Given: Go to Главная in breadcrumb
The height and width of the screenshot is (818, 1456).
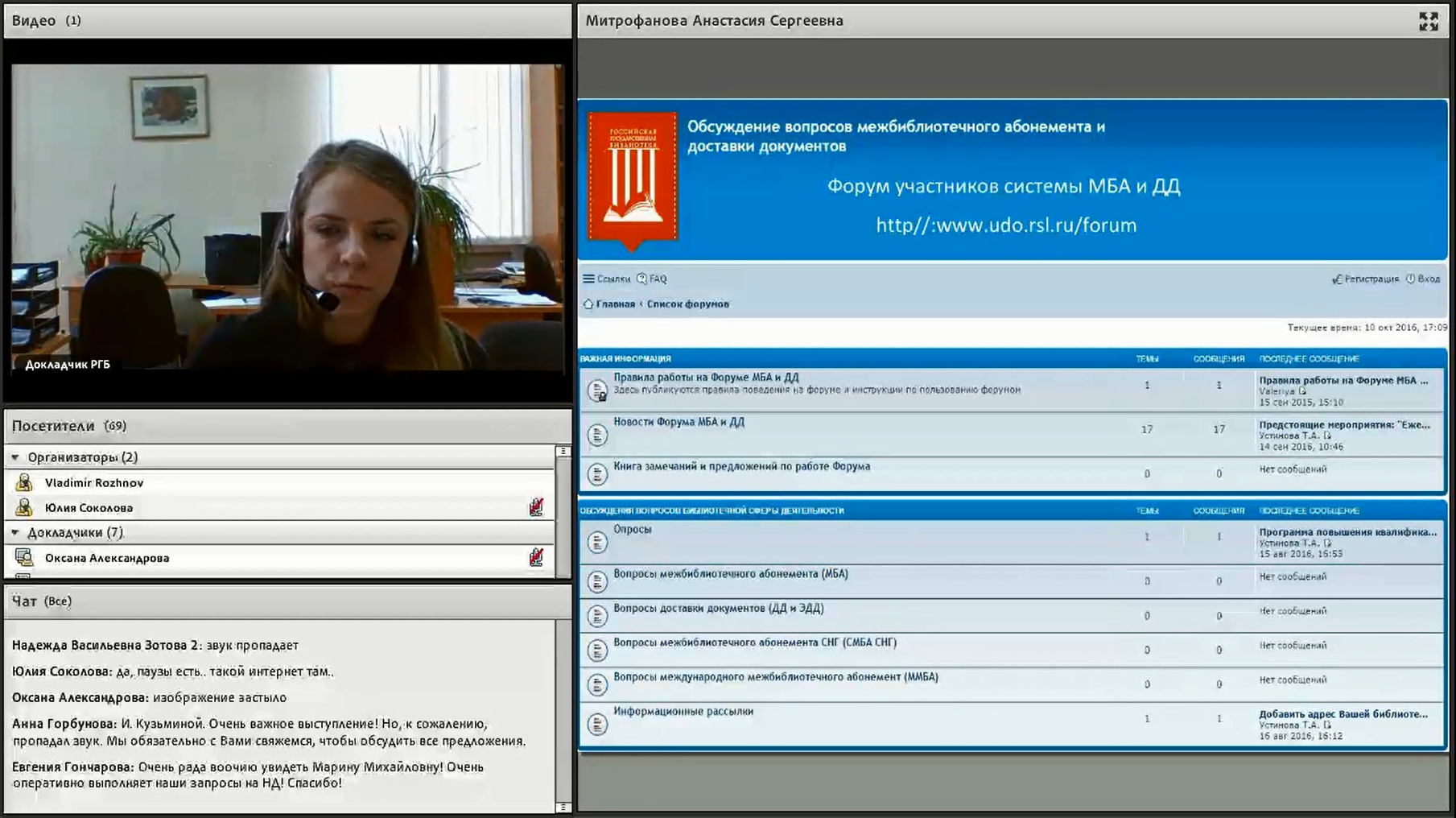Looking at the screenshot, I should point(615,304).
